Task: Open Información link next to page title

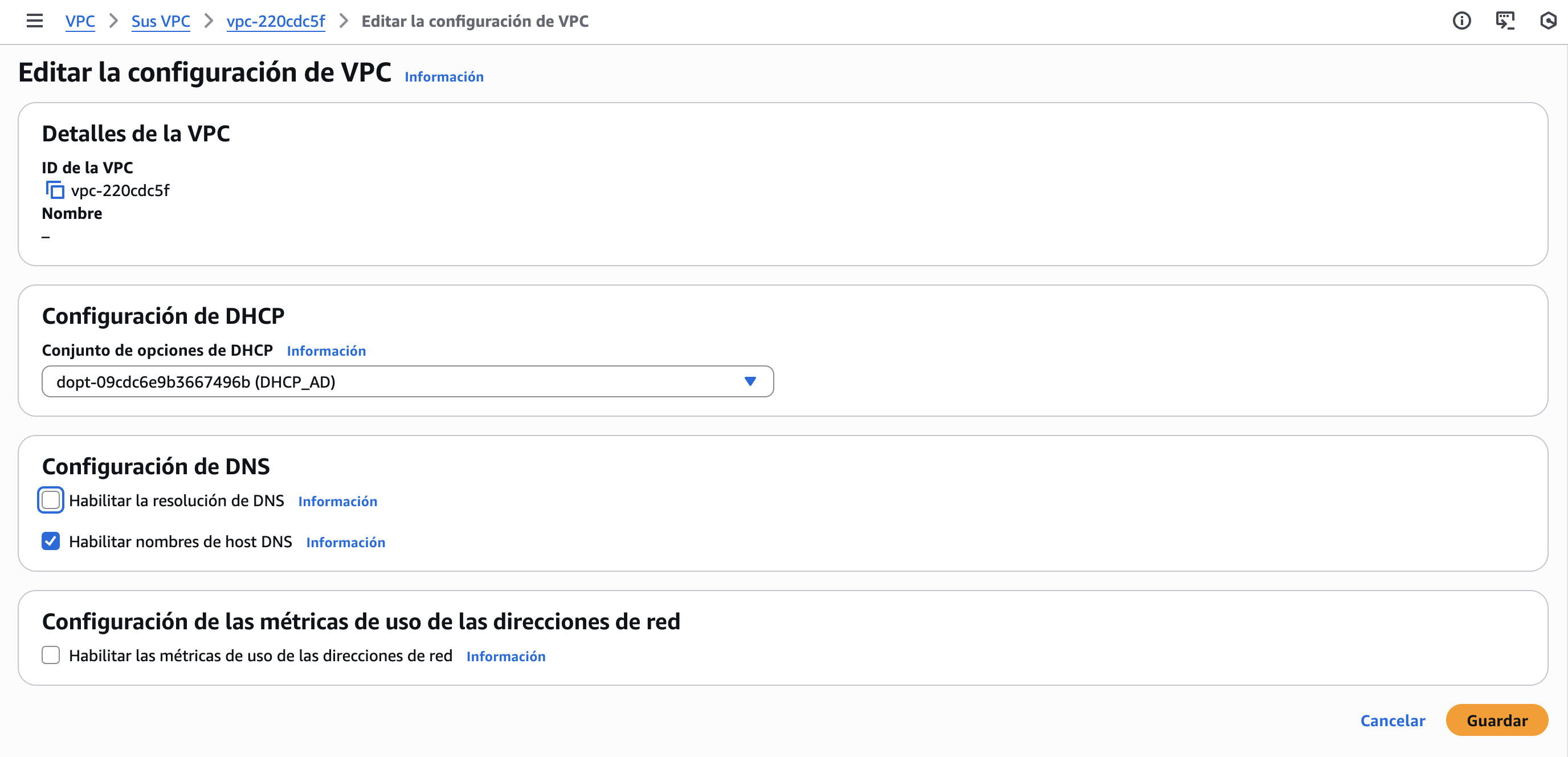Action: tap(444, 77)
